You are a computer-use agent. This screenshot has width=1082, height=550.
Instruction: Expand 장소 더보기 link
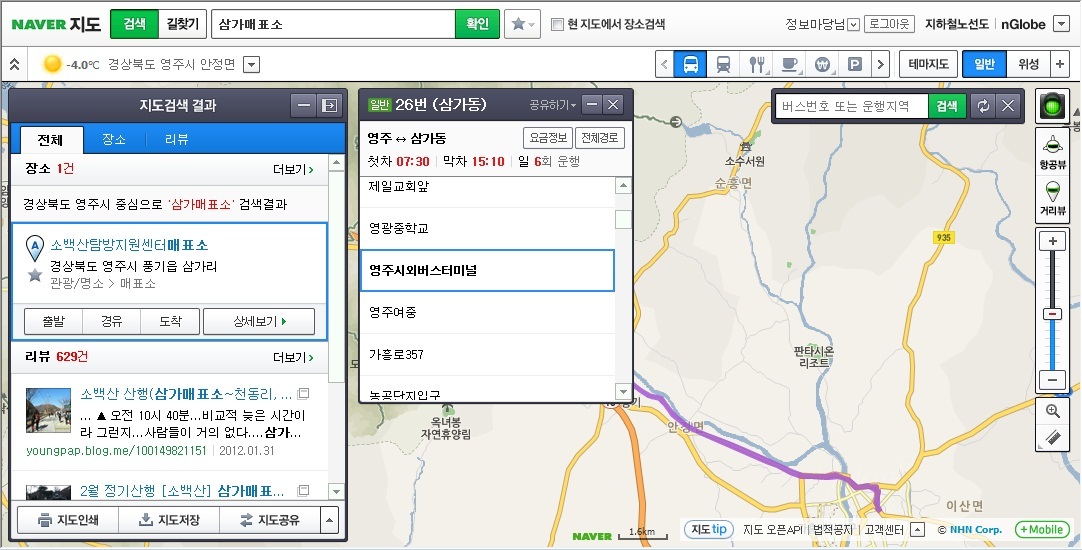click(x=293, y=169)
